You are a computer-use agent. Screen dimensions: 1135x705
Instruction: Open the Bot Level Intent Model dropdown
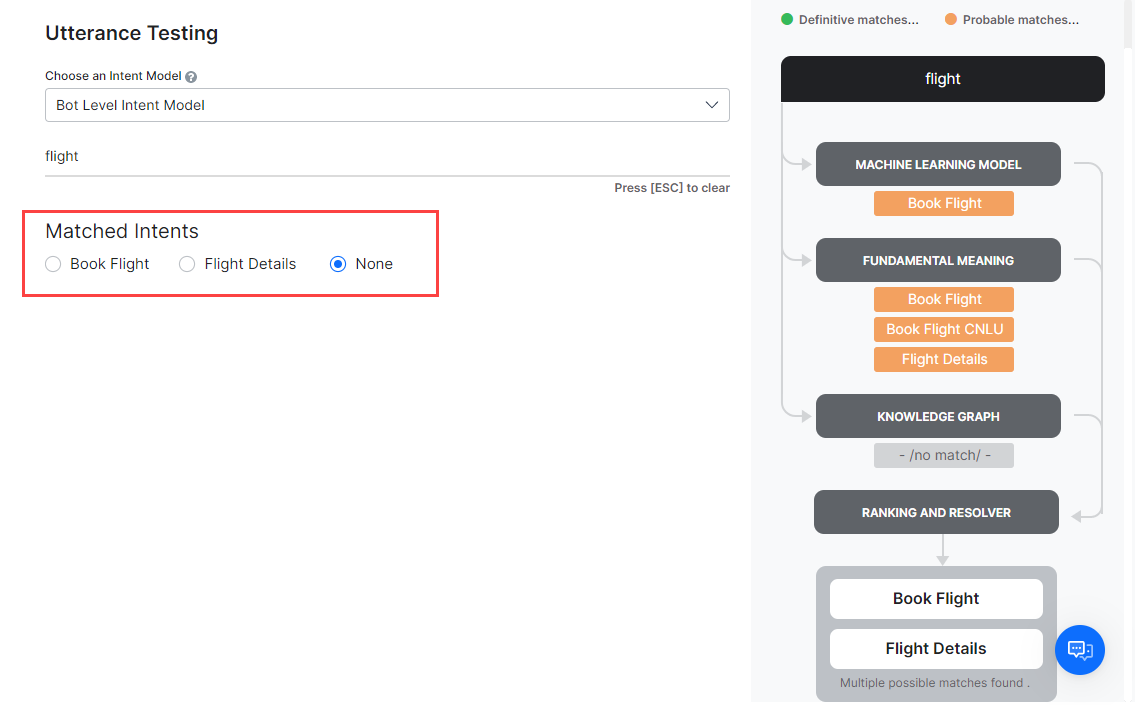click(387, 105)
